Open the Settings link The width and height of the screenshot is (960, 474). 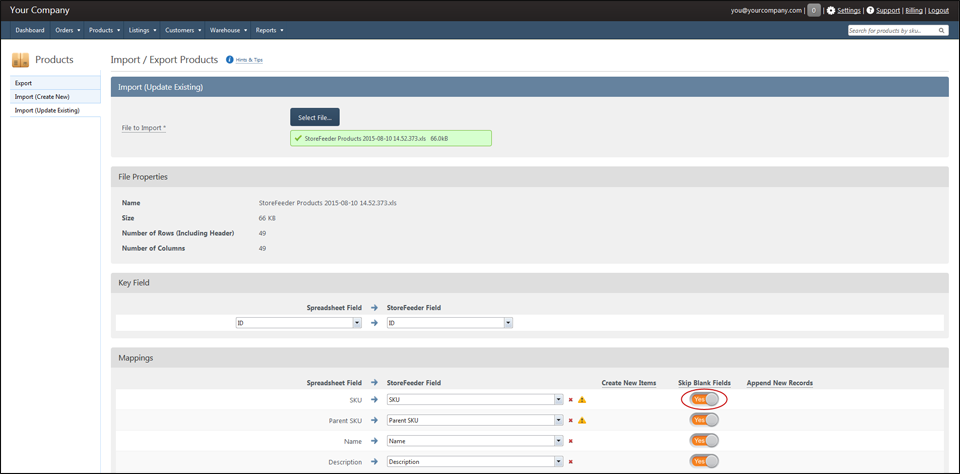tap(849, 10)
